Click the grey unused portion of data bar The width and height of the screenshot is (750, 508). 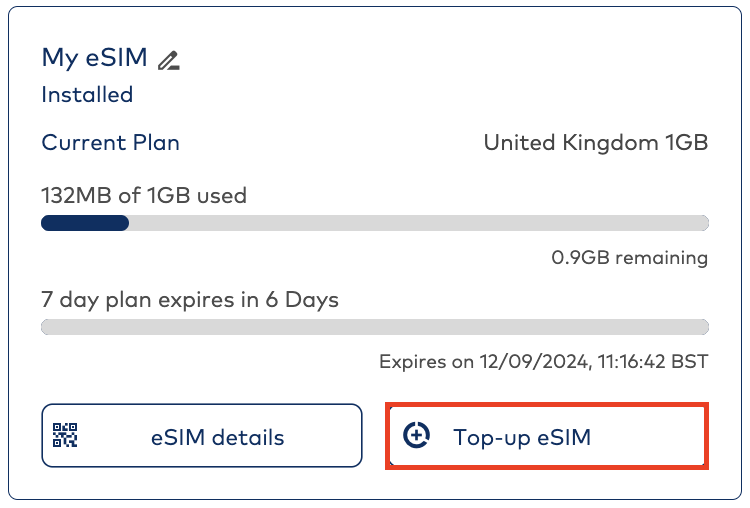(420, 223)
